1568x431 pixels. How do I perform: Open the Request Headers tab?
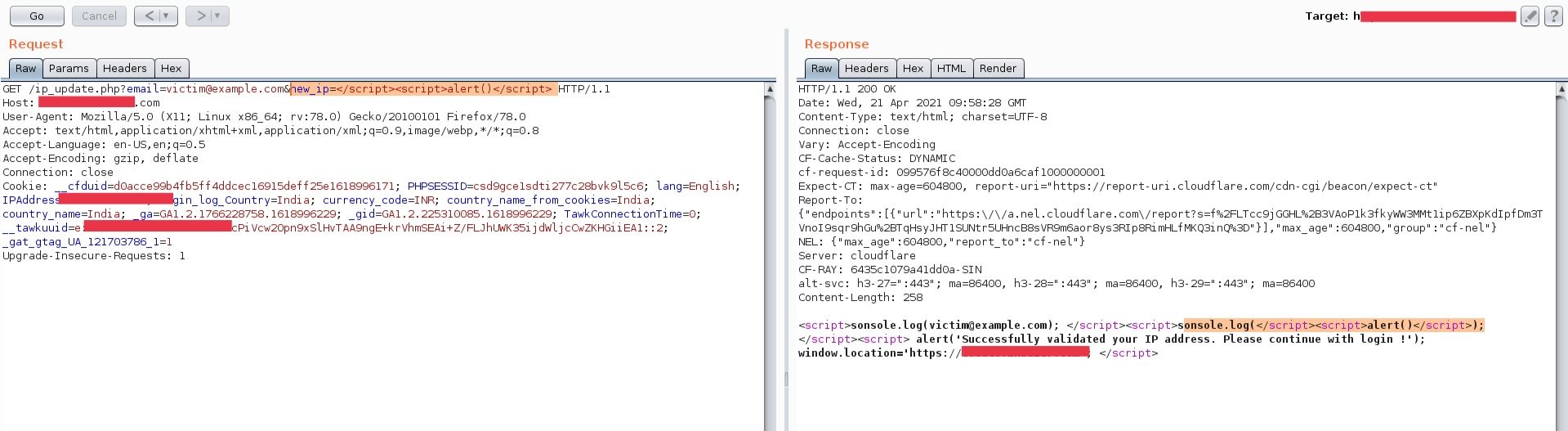[125, 69]
